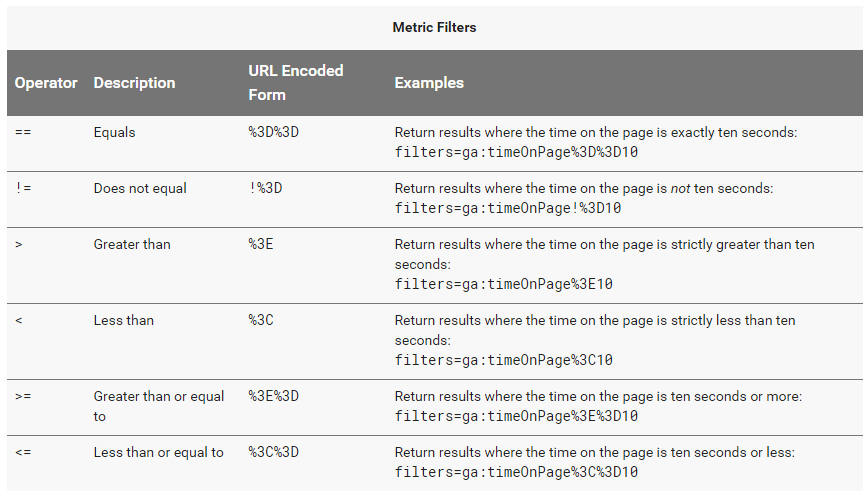Click the == operator cell
The width and height of the screenshot is (868, 495).
click(23, 132)
